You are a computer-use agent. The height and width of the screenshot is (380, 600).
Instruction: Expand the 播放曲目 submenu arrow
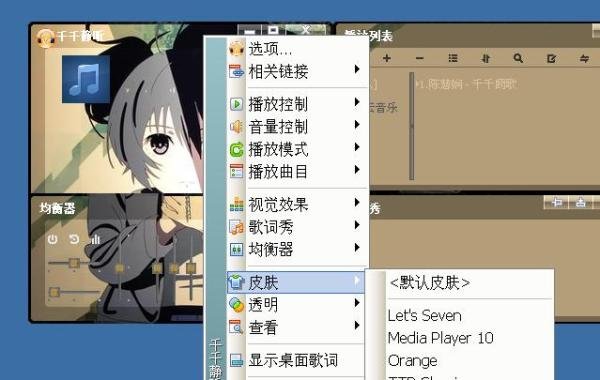coord(357,169)
